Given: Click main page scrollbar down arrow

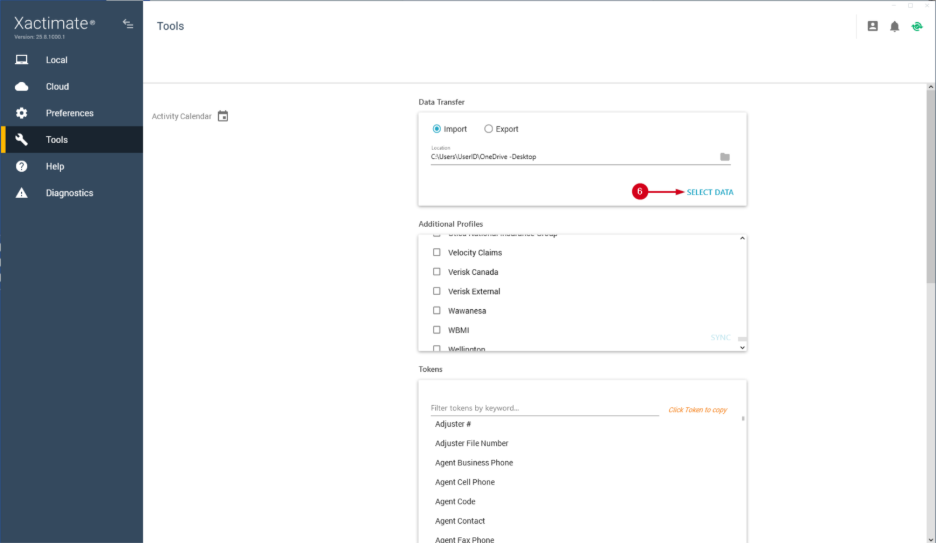Looking at the screenshot, I should pos(930,539).
